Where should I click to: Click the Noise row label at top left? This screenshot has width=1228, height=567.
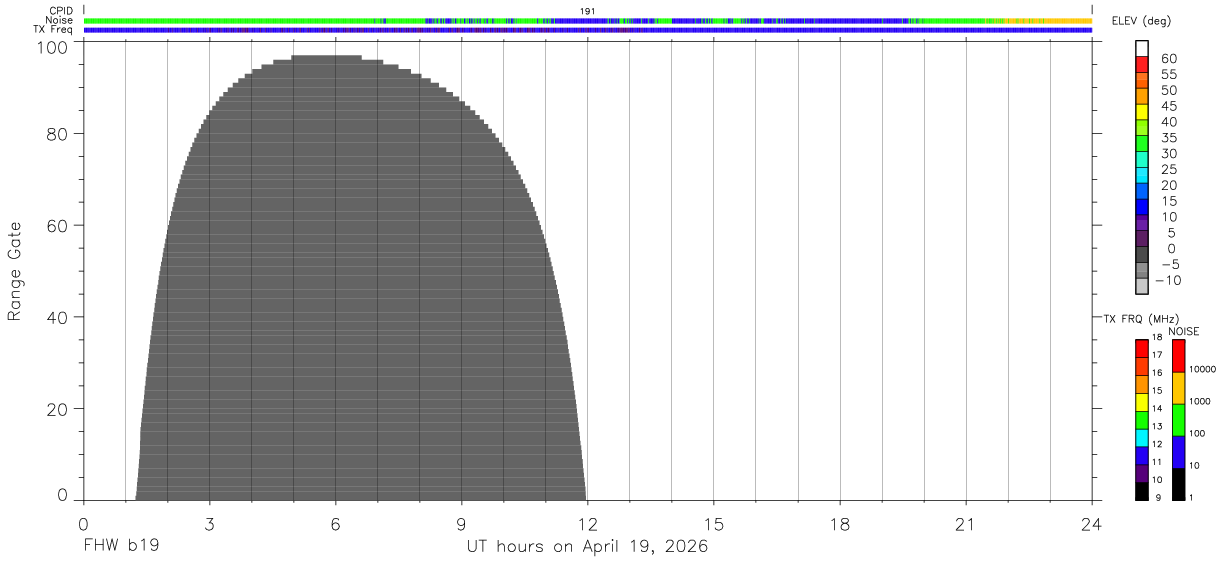pyautogui.click(x=60, y=20)
